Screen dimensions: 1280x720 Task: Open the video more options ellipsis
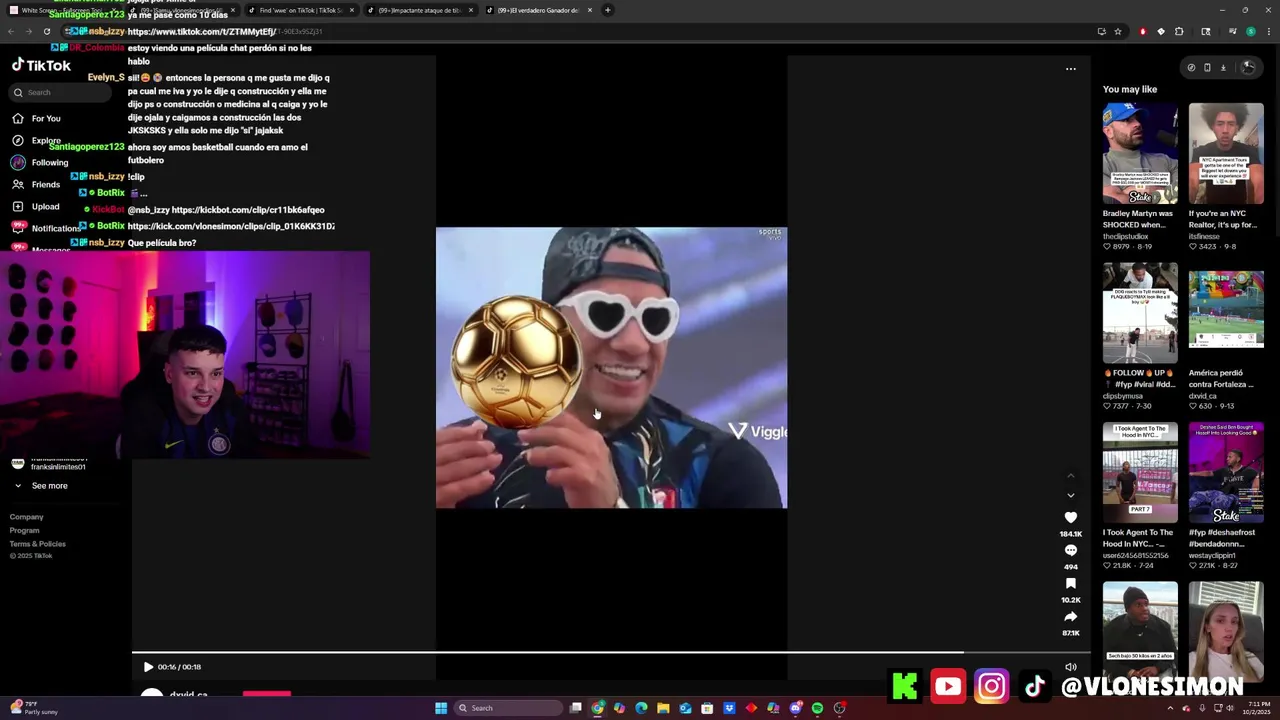(1071, 69)
